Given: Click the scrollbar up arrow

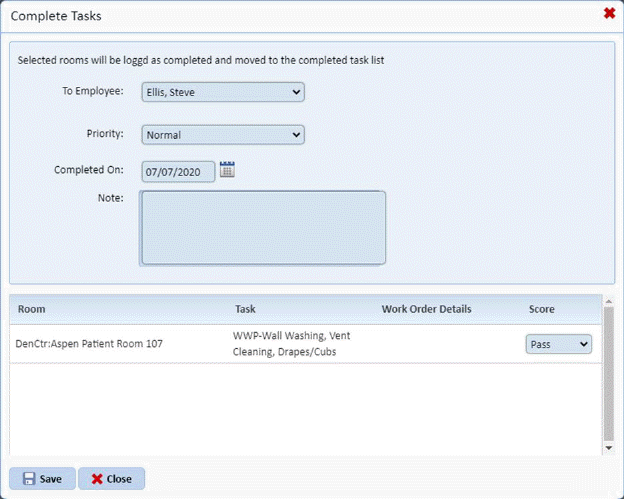Looking at the screenshot, I should pos(609,301).
